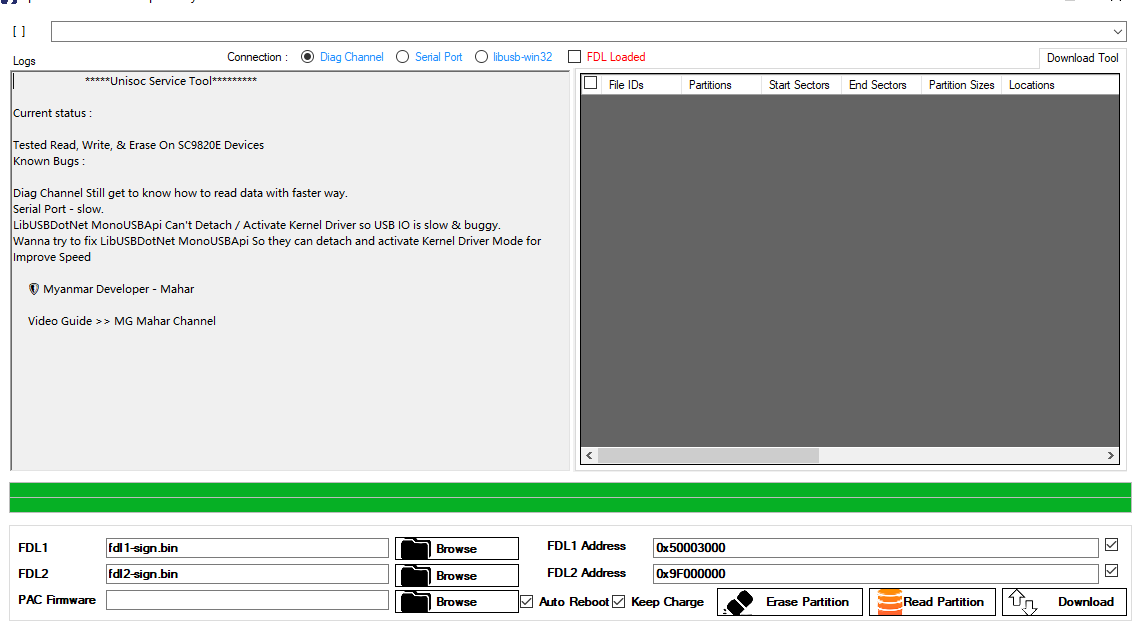This screenshot has width=1137, height=640.
Task: Toggle the select-all checkbox in File IDs header
Action: pyautogui.click(x=589, y=84)
